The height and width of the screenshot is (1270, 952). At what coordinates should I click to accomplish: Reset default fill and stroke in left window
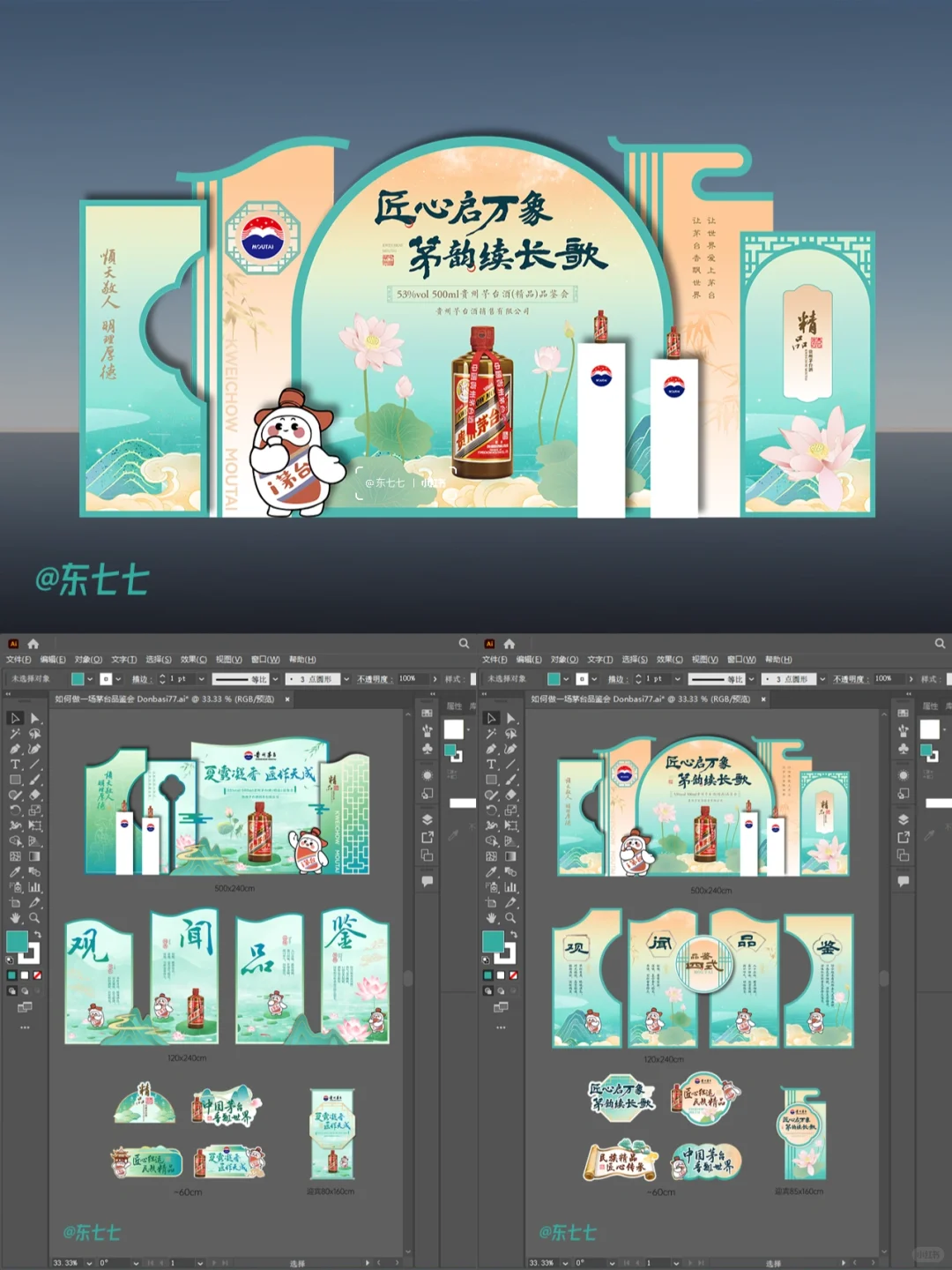click(x=11, y=960)
